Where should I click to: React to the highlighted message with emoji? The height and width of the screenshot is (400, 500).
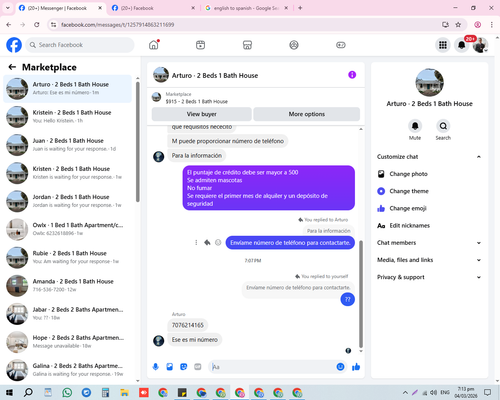coord(218,243)
